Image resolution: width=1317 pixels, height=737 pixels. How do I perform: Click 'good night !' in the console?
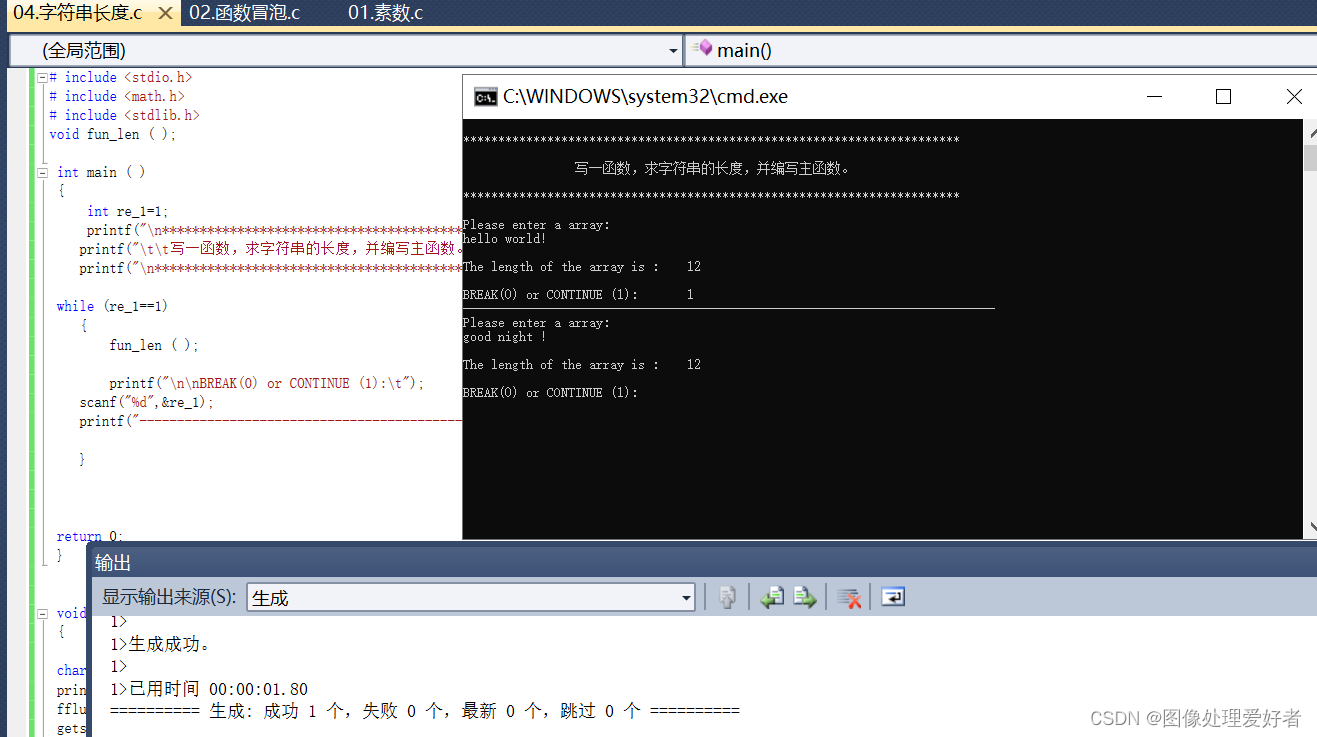click(x=505, y=337)
